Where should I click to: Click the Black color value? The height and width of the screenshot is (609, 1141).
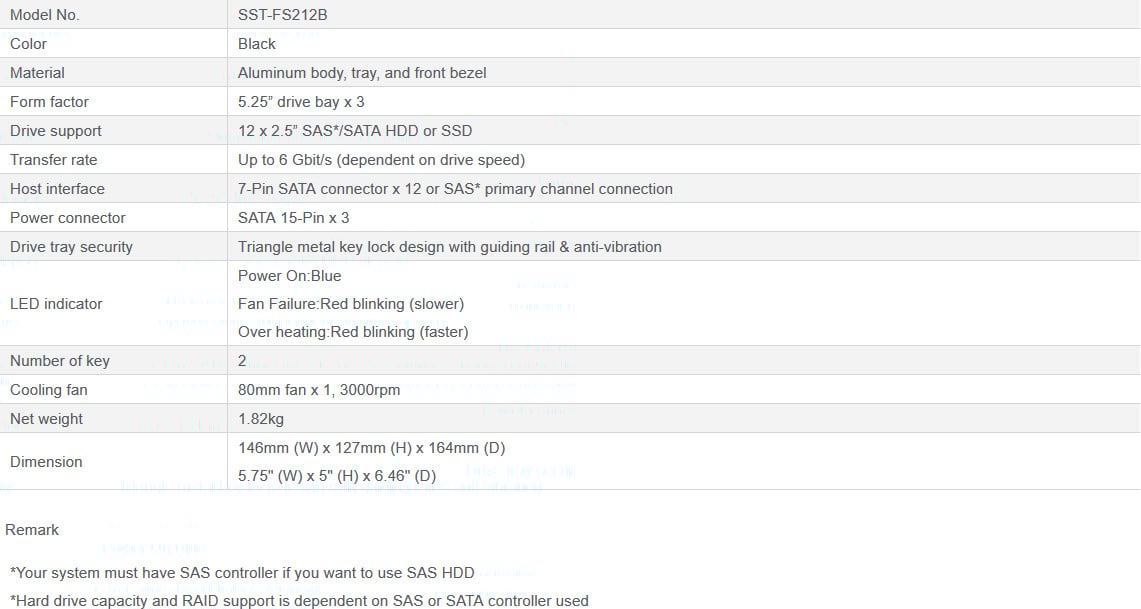[257, 44]
